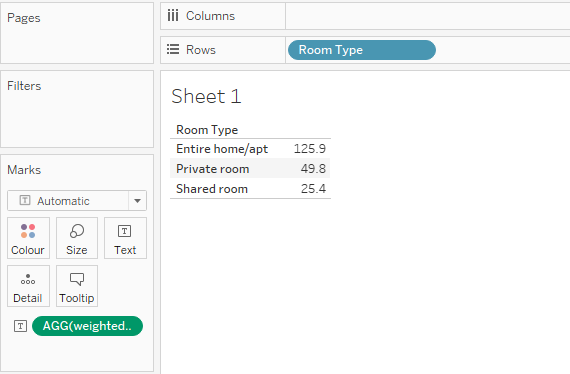Click the Room Type column header

tap(207, 130)
